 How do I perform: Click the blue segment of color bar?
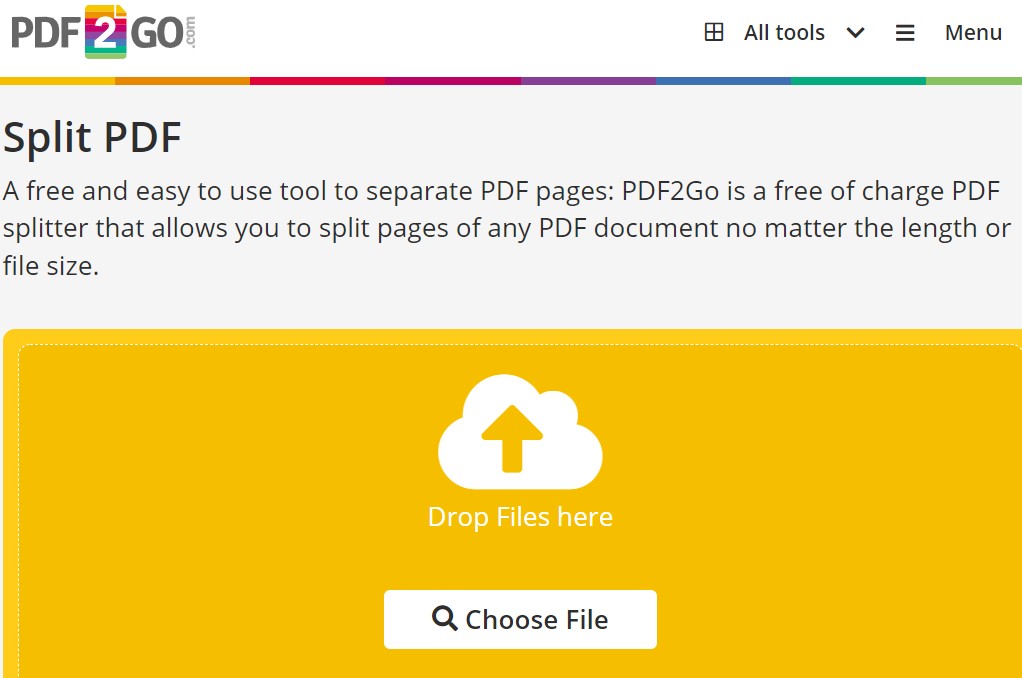pos(723,81)
